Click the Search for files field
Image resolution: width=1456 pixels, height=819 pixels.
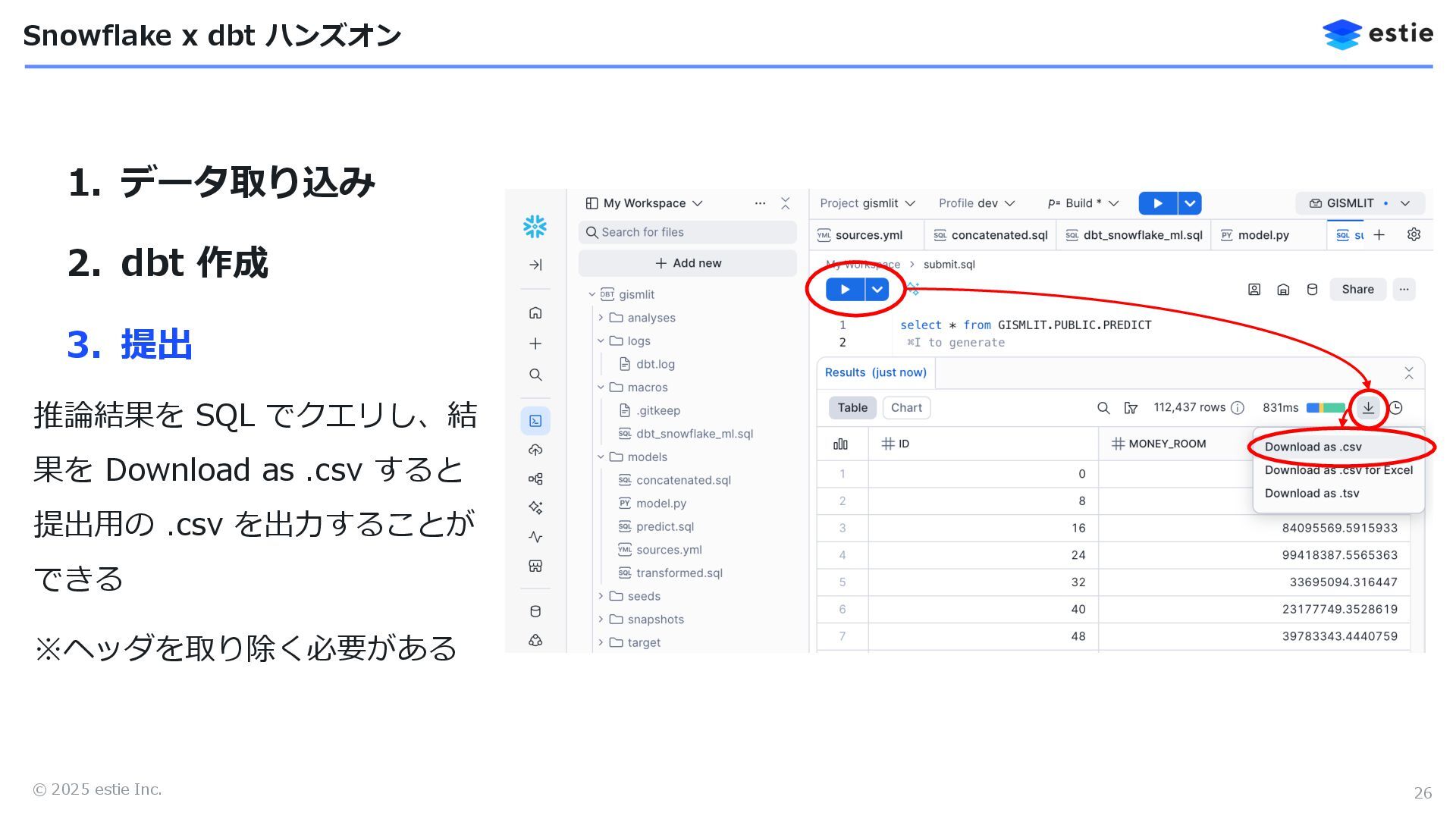(688, 232)
